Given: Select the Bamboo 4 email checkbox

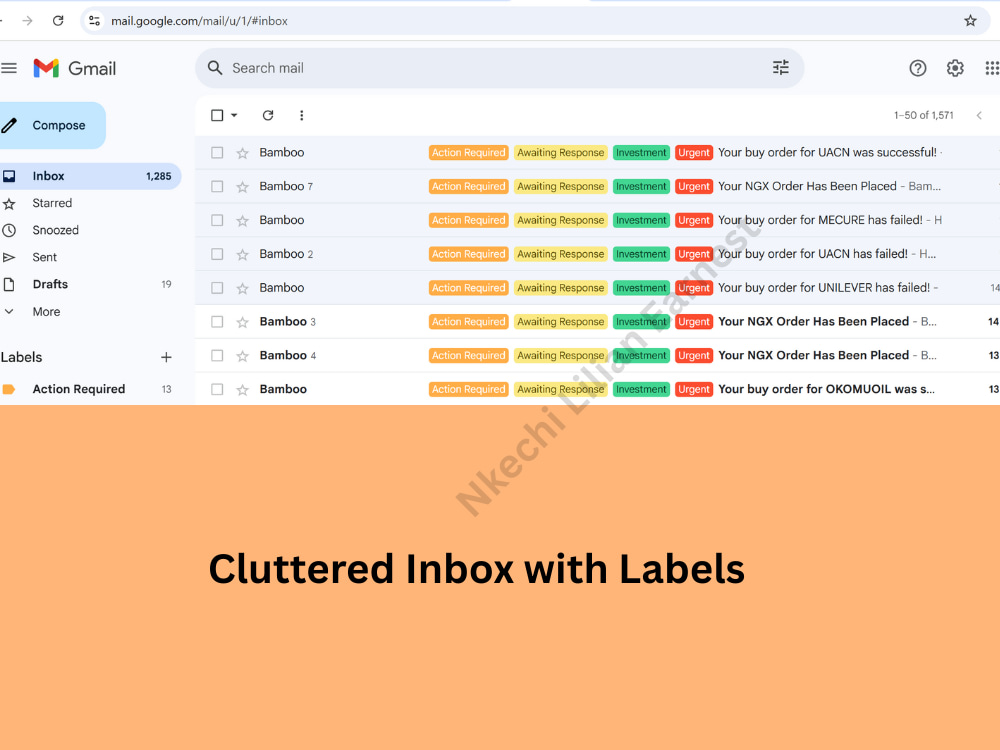Looking at the screenshot, I should 217,356.
